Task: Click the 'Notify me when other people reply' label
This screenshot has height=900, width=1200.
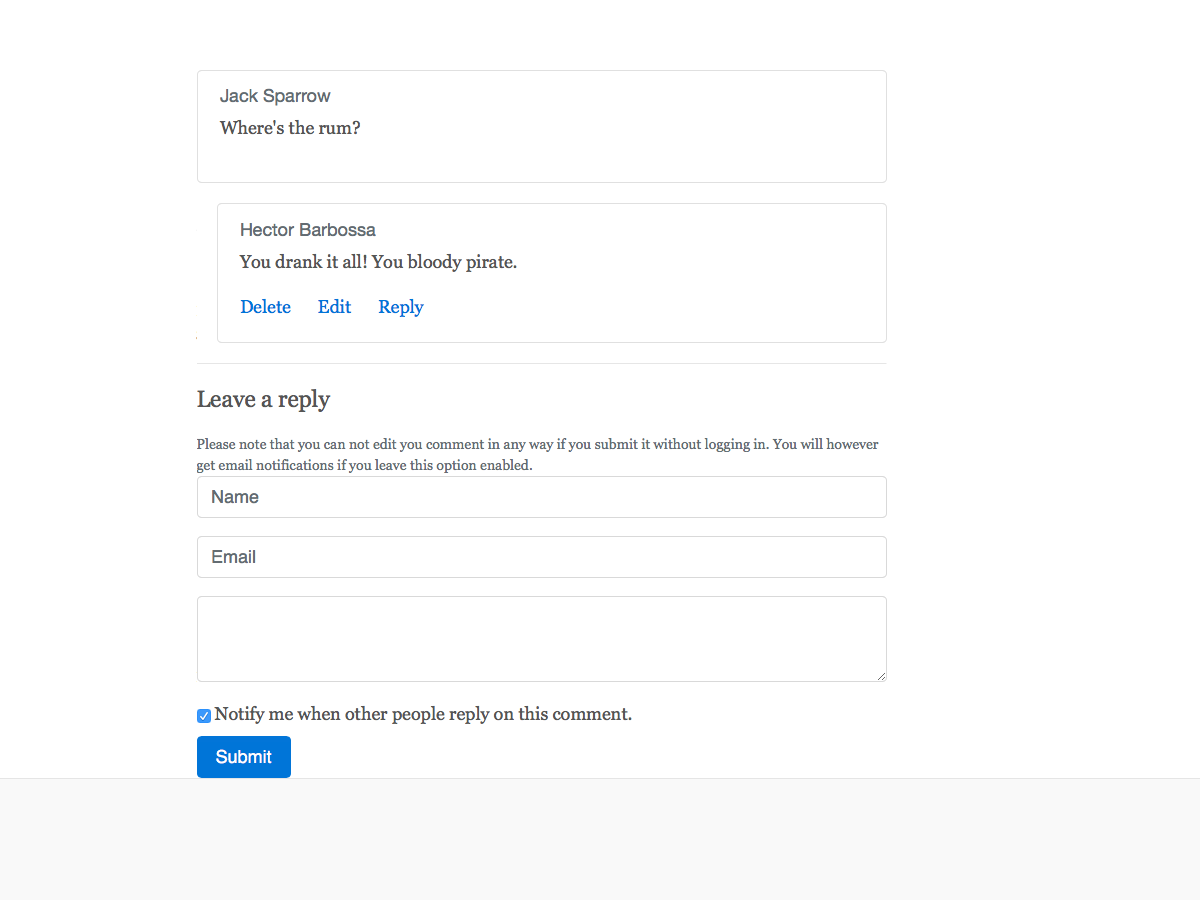Action: (423, 714)
